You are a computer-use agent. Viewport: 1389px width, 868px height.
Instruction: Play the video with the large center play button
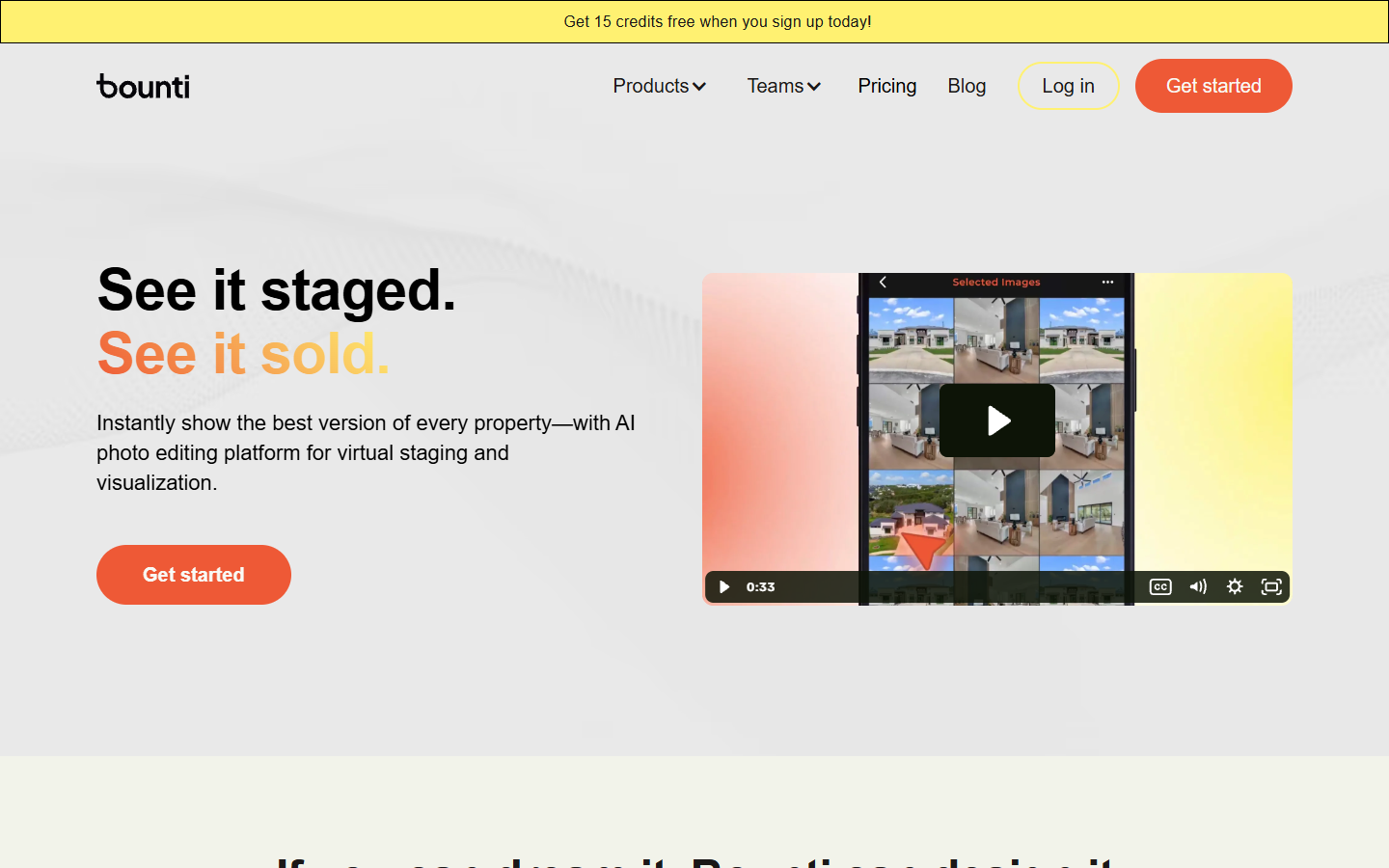(x=996, y=420)
